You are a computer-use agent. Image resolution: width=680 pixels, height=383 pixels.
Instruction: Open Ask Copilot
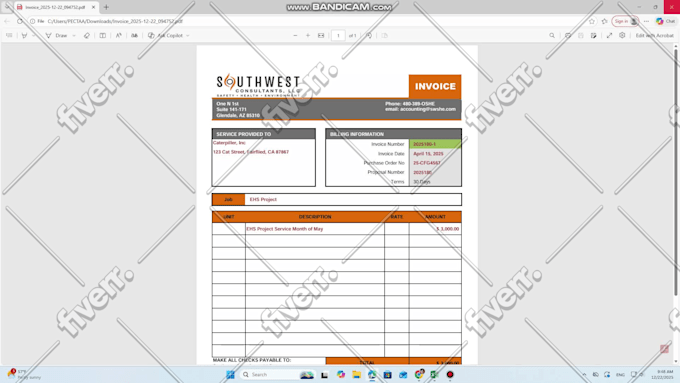(165, 36)
